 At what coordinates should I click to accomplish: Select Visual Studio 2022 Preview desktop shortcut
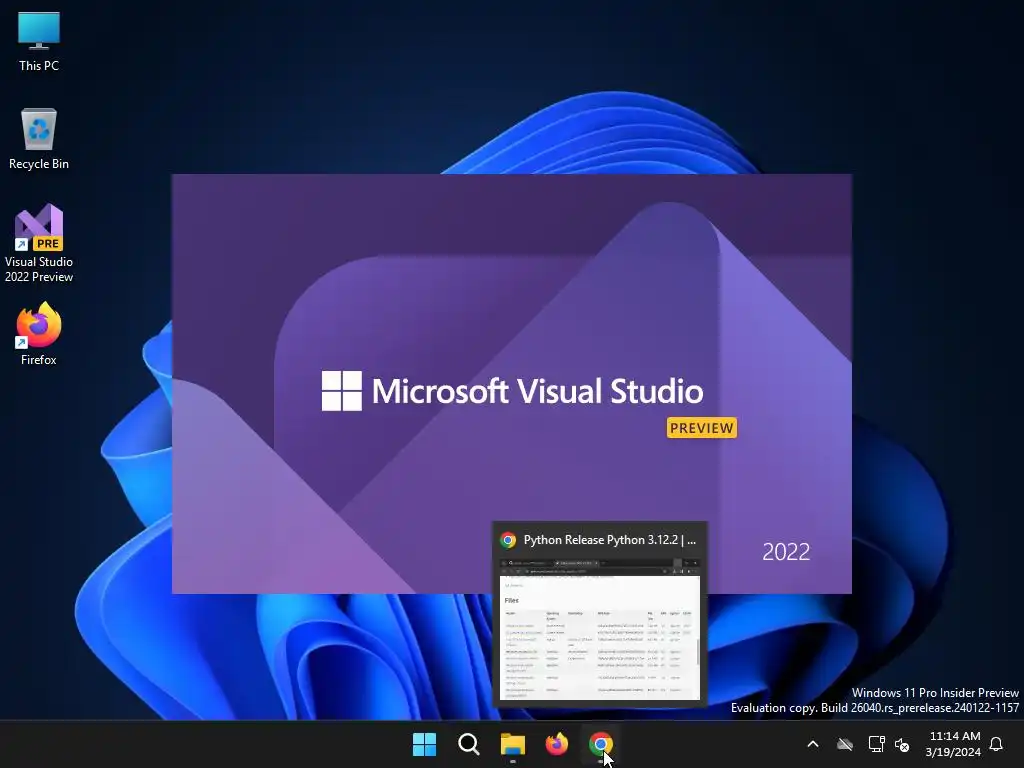click(39, 243)
